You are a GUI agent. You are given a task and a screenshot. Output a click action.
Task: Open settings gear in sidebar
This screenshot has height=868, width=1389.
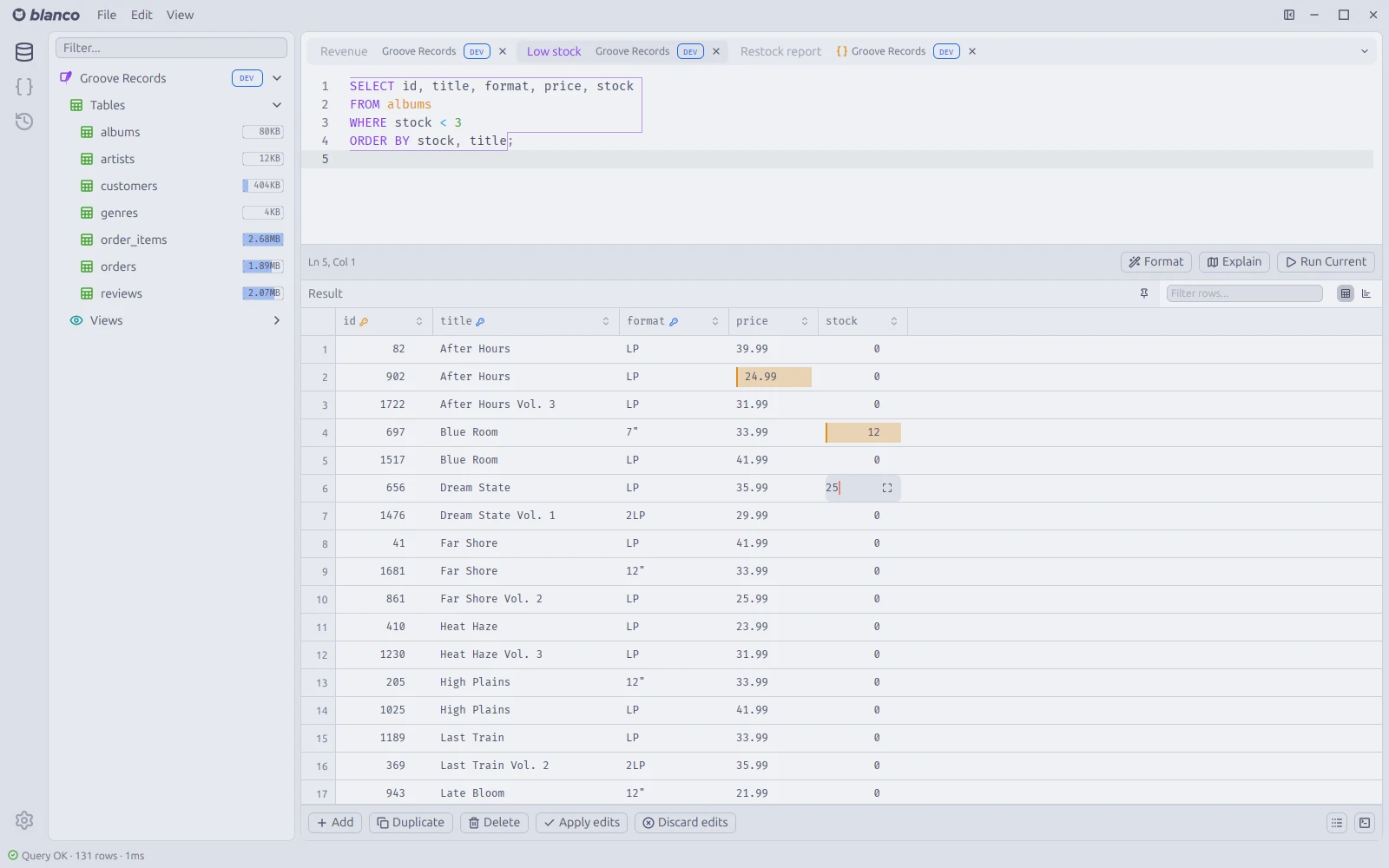click(x=24, y=820)
